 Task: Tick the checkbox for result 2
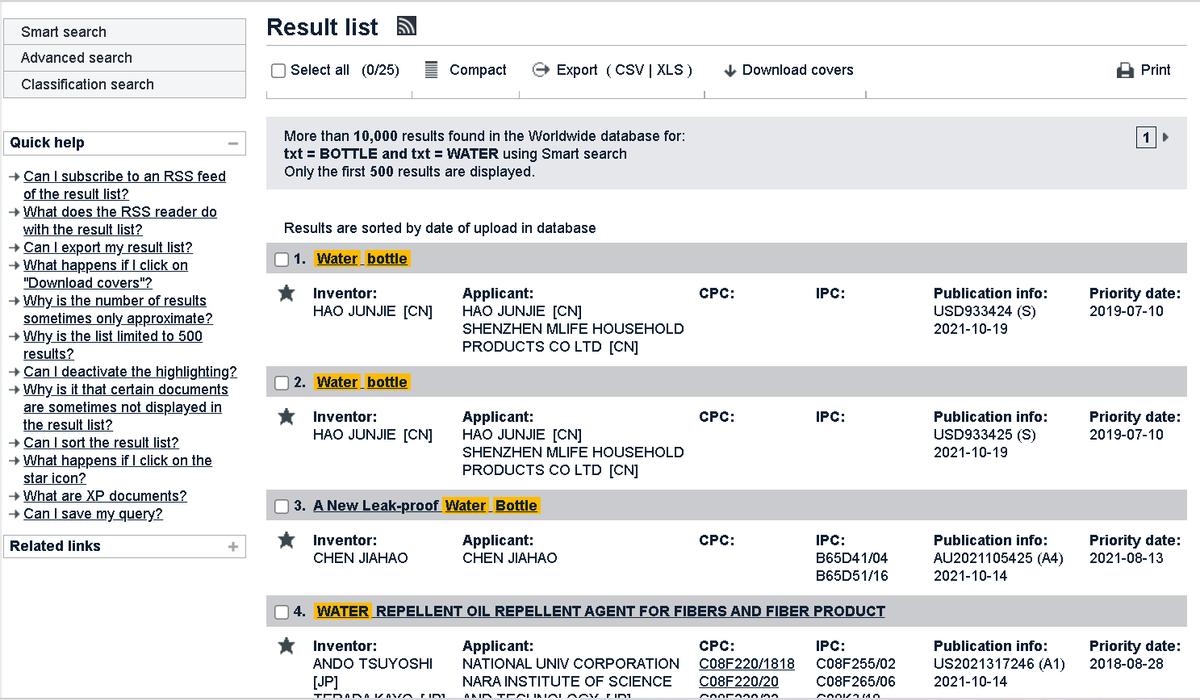282,383
